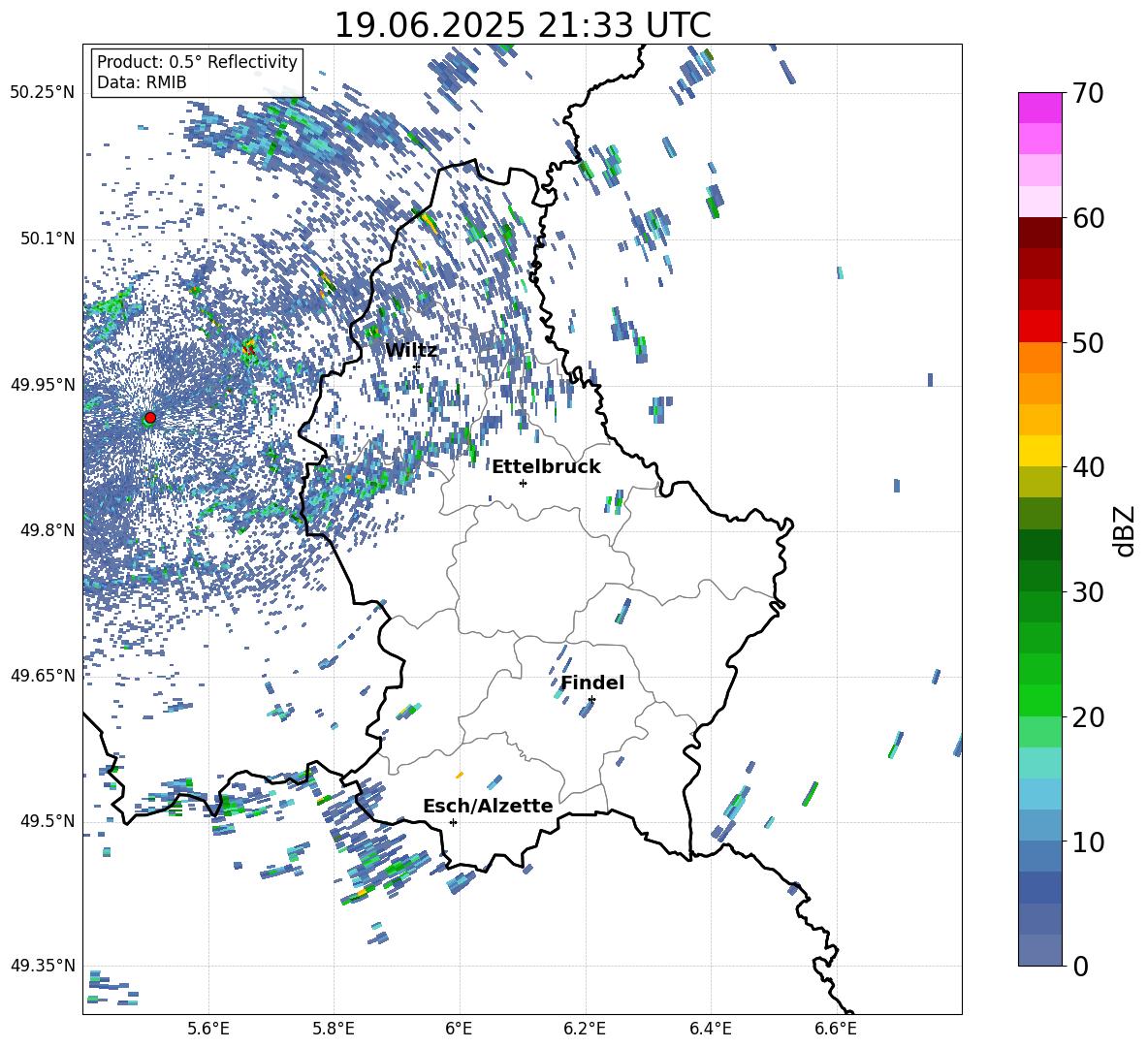Click the Wiltz location cross marker
The image size is (1148, 1048).
pos(417,366)
